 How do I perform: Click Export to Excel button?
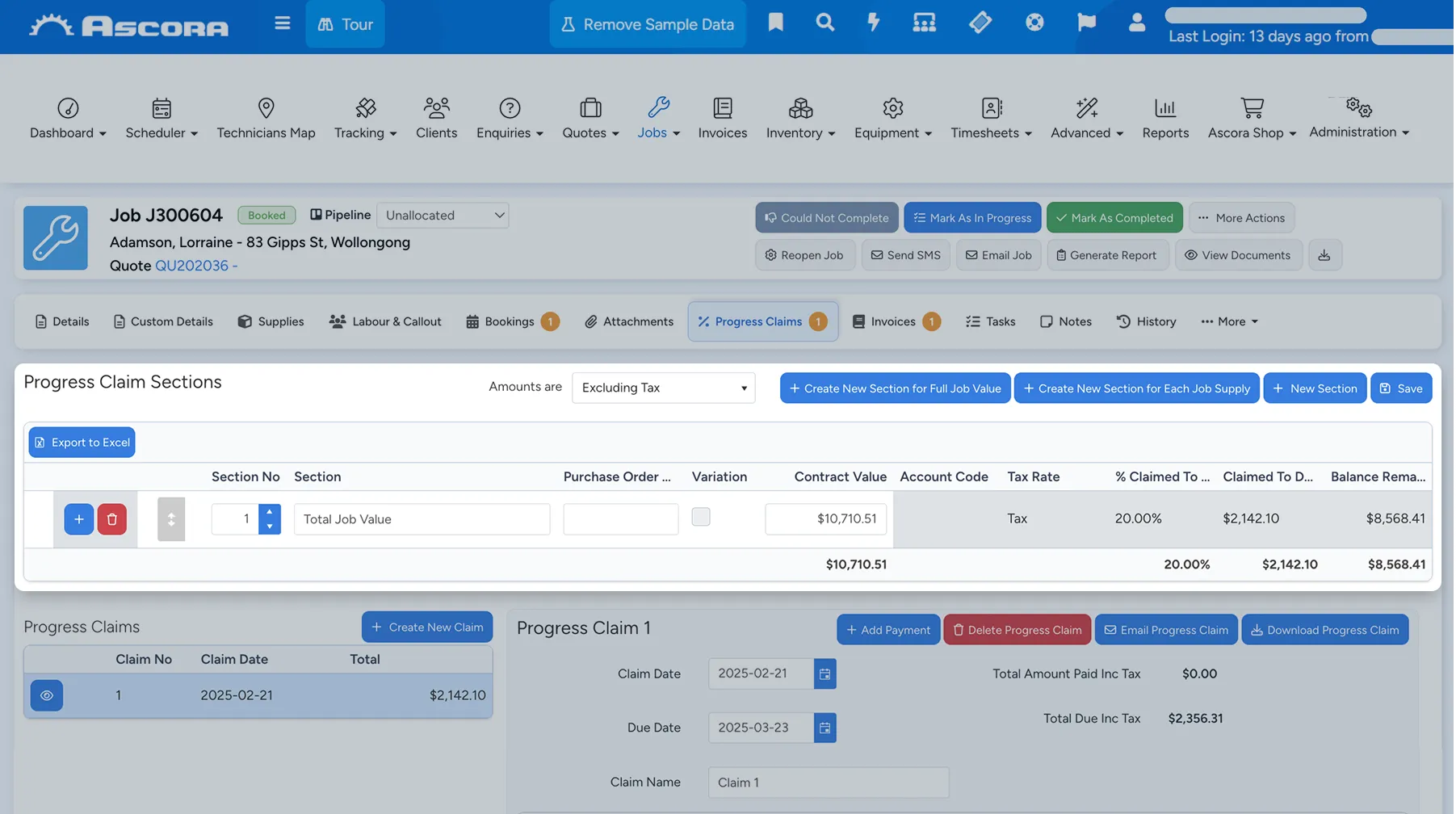(82, 443)
